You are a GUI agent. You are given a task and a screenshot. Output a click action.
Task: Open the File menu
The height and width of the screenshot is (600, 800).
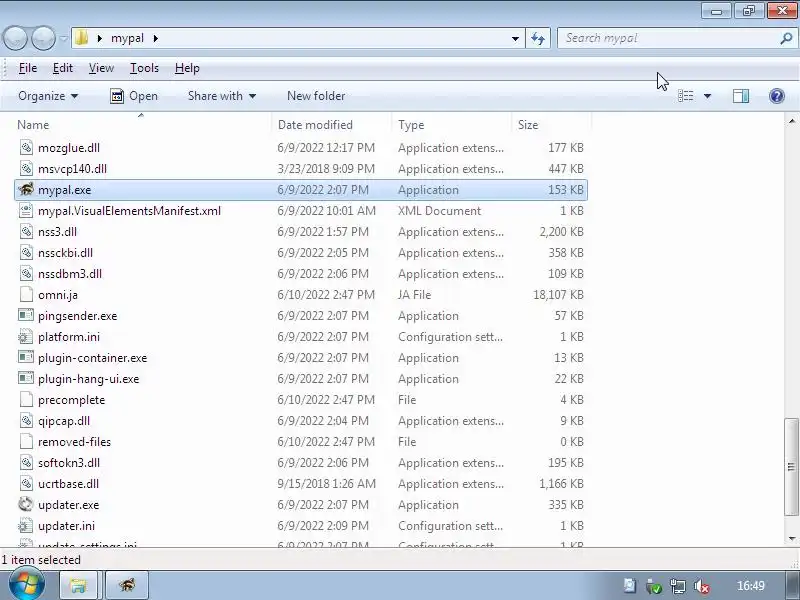(x=28, y=68)
